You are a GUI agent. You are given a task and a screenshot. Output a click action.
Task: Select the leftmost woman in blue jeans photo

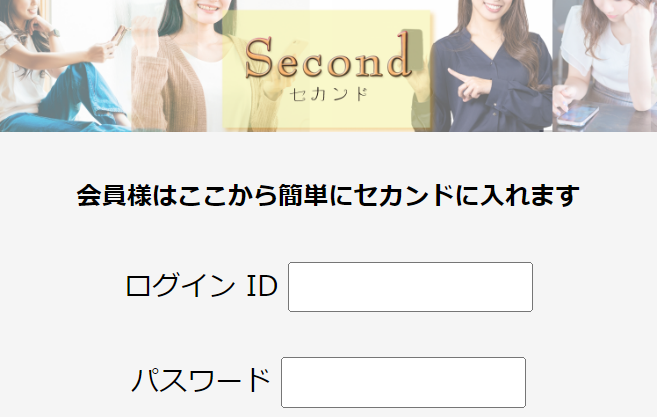tap(66, 66)
